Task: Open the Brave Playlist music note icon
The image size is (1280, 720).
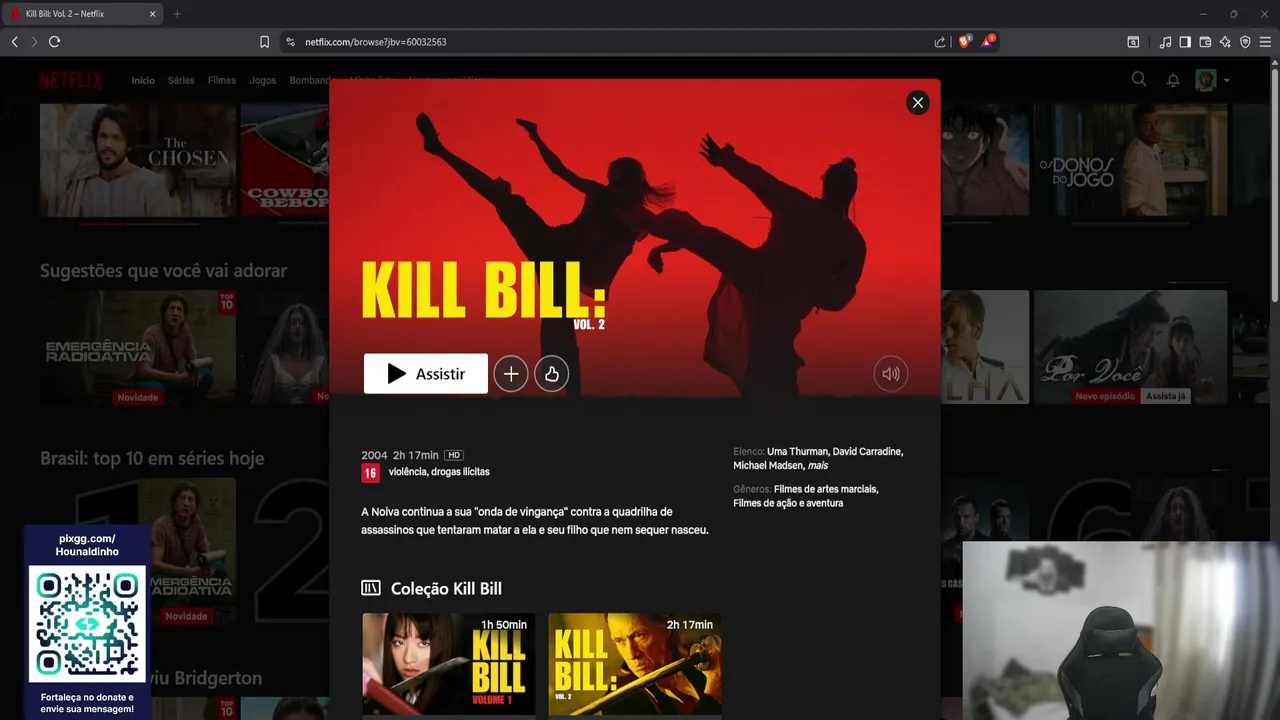Action: click(x=1165, y=42)
